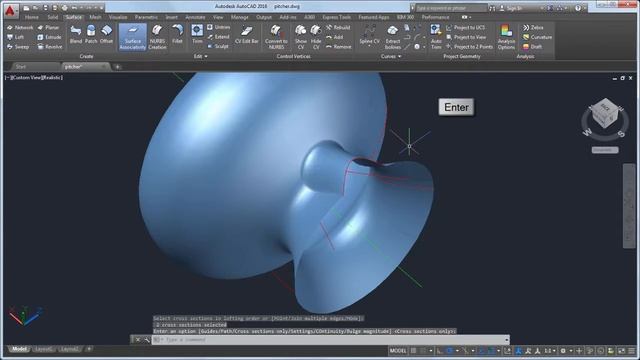
Task: Click the command line input
Action: [331, 340]
